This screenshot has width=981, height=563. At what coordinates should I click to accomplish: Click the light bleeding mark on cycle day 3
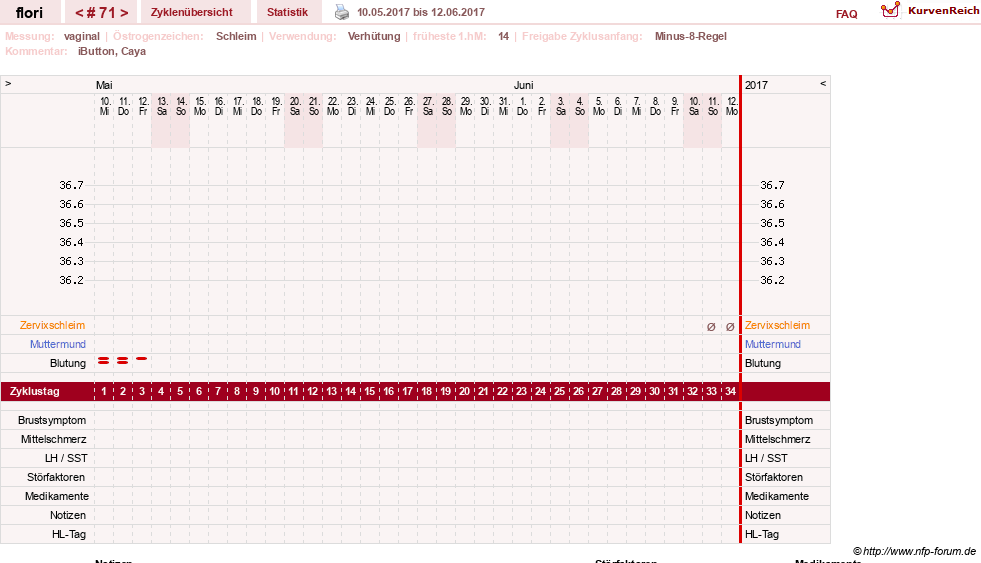(141, 358)
